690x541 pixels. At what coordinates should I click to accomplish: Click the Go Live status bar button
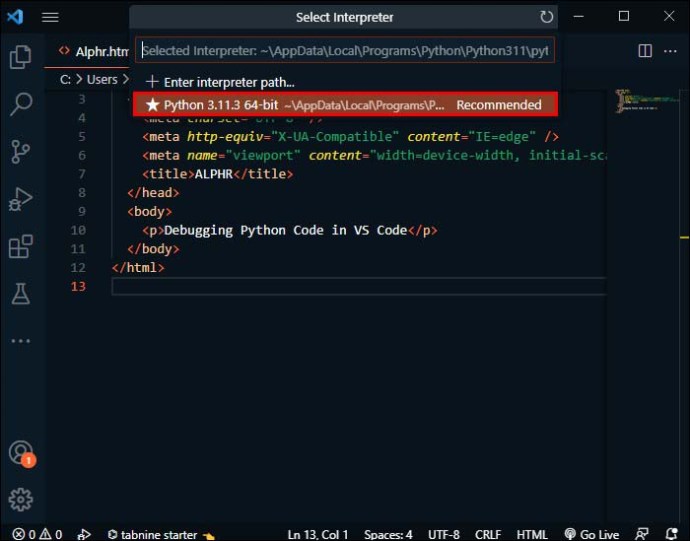pyautogui.click(x=591, y=534)
